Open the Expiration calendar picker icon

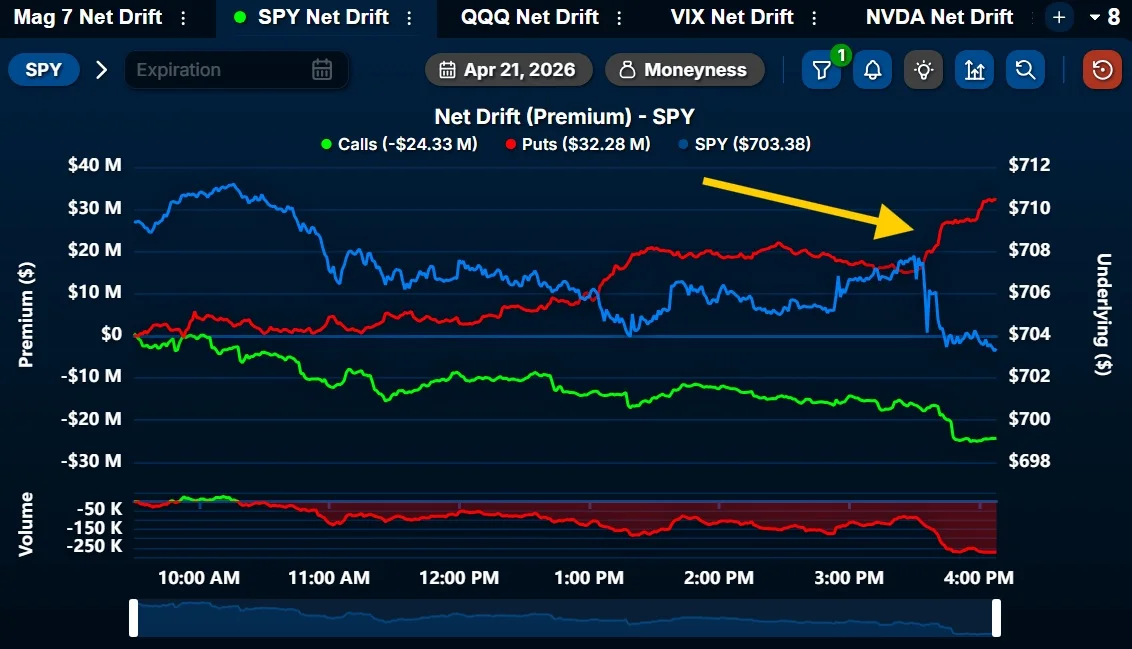pyautogui.click(x=322, y=70)
